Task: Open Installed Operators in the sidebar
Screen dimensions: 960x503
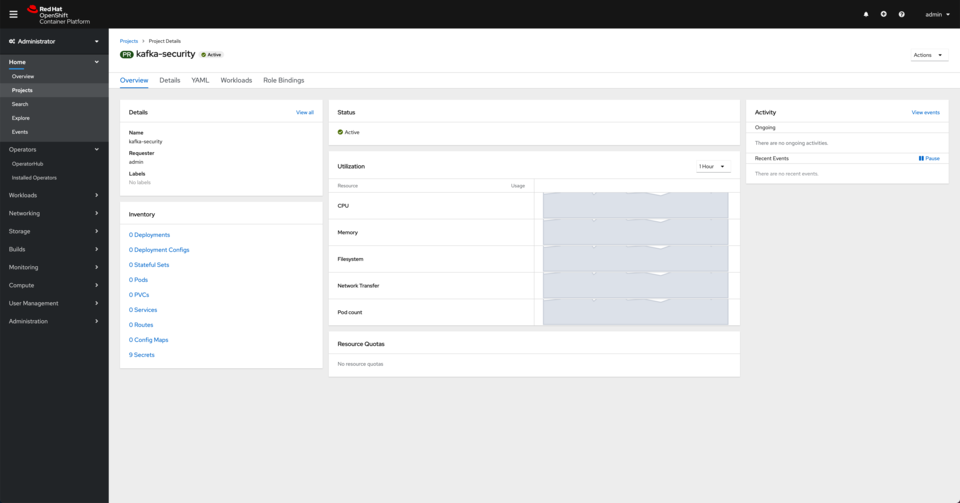Action: (34, 178)
